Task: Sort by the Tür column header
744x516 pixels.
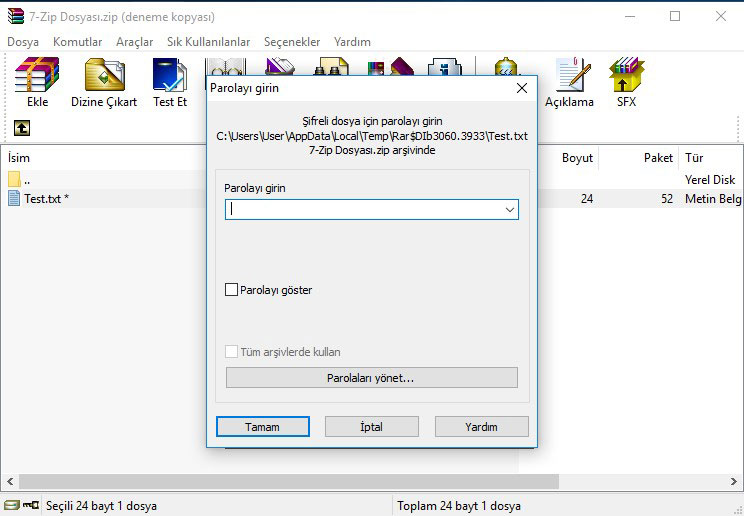Action: coord(694,158)
